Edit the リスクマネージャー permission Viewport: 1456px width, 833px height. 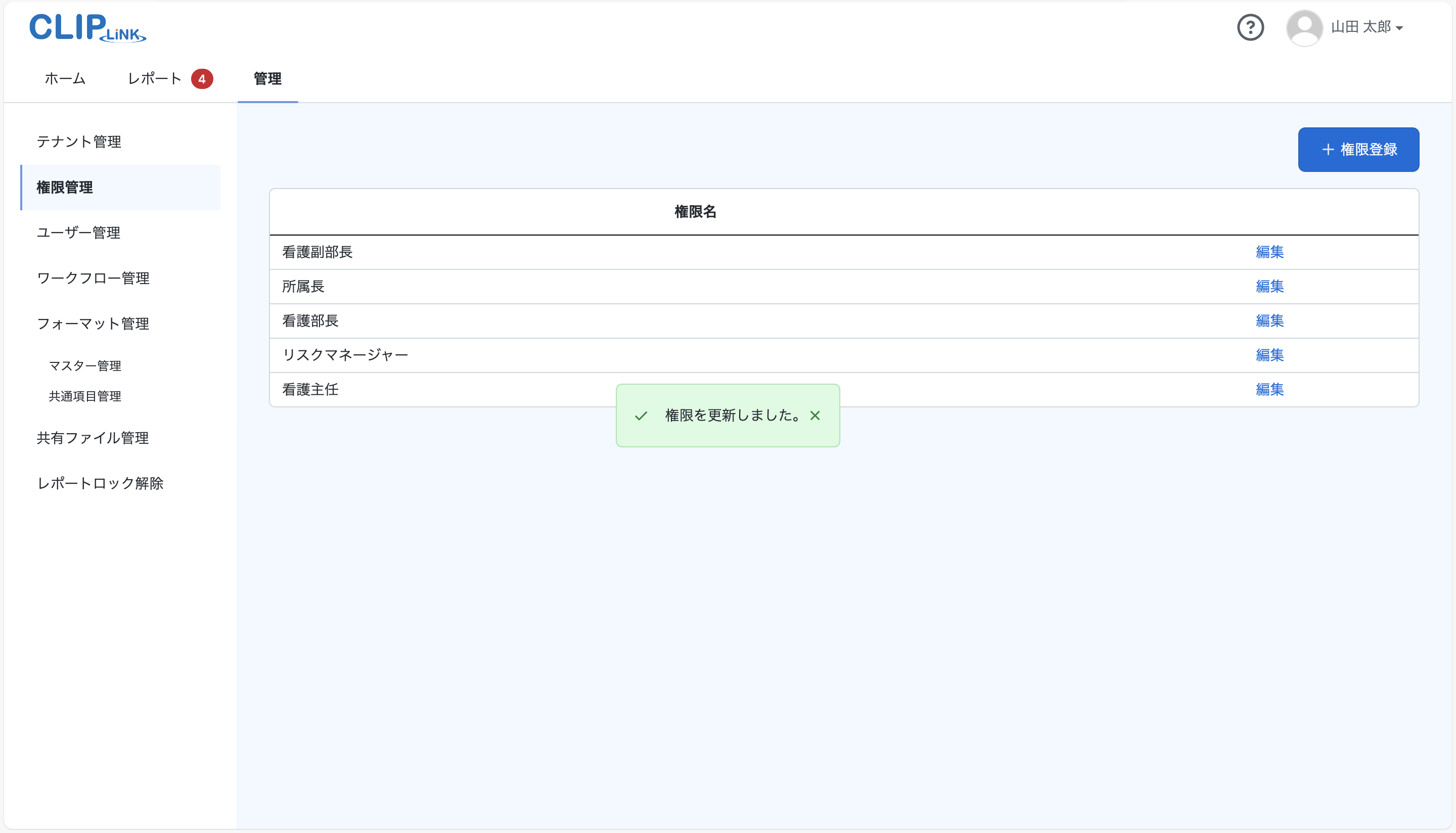pos(1269,355)
